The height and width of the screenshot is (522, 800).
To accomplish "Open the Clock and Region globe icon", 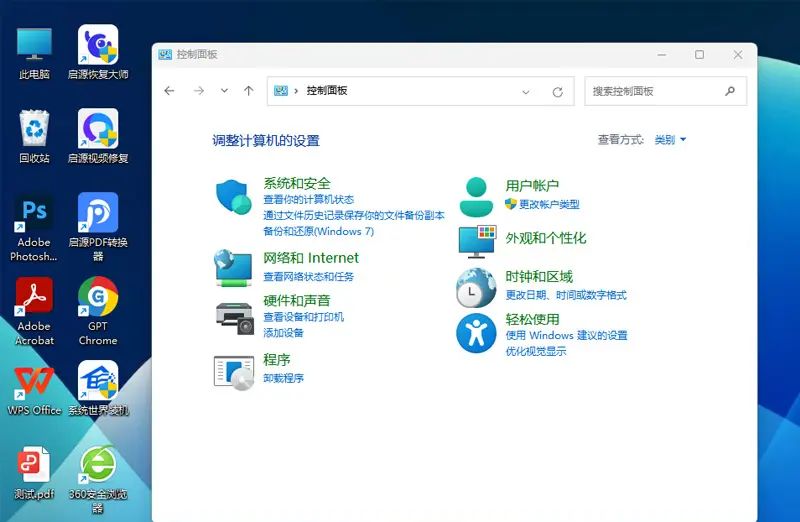I will click(x=476, y=288).
